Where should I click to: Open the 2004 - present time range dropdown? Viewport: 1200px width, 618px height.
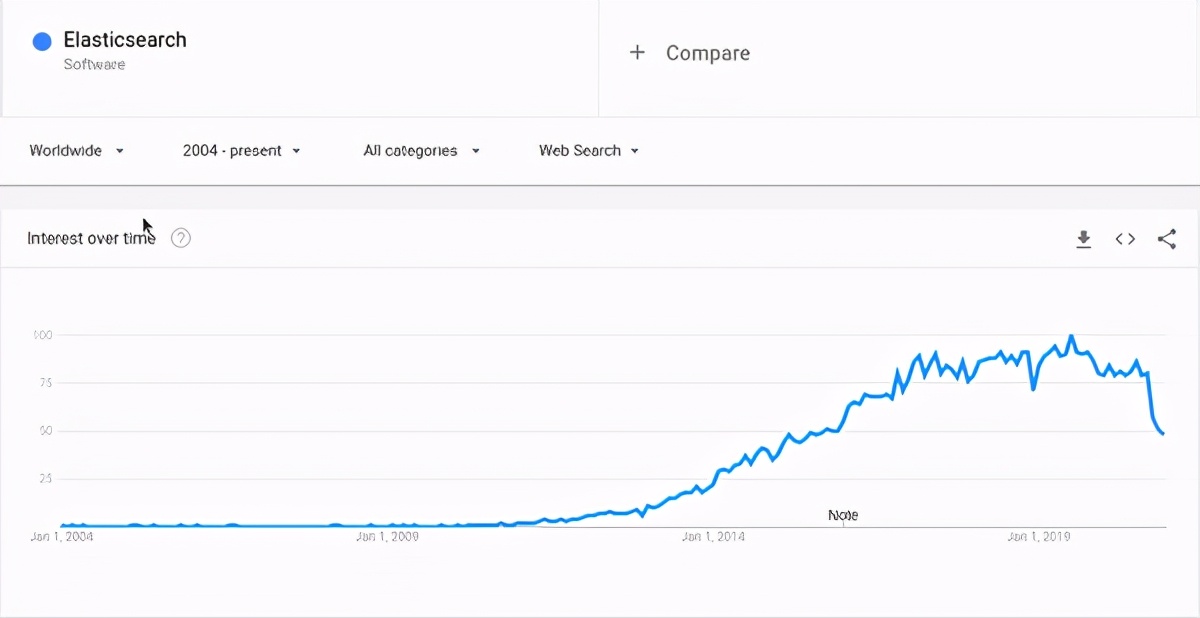click(x=241, y=151)
